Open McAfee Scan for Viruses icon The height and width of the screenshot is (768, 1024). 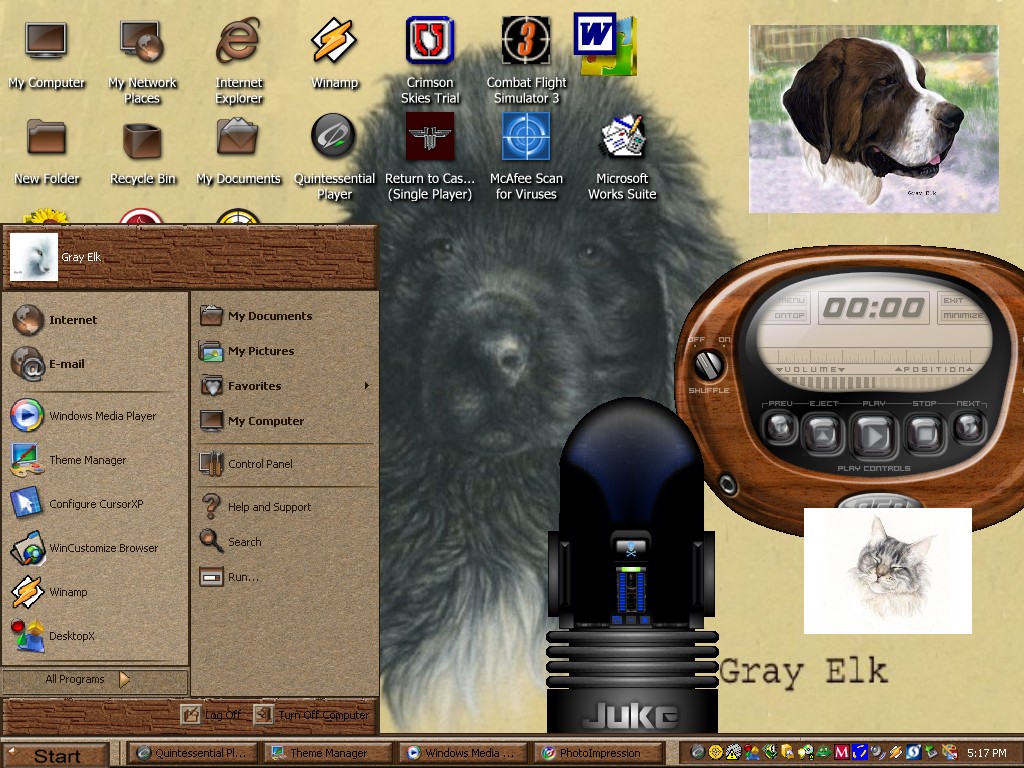click(x=526, y=156)
